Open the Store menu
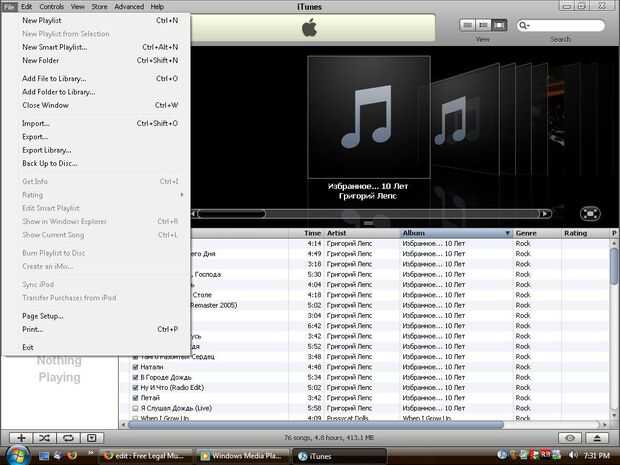620x465 pixels. click(99, 6)
